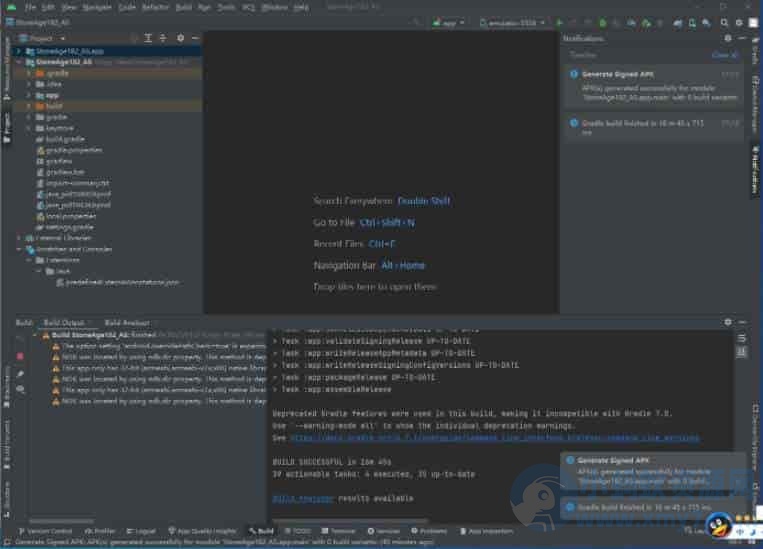This screenshot has width=763, height=549.
Task: Open the Logcat tool window
Action: (x=141, y=531)
